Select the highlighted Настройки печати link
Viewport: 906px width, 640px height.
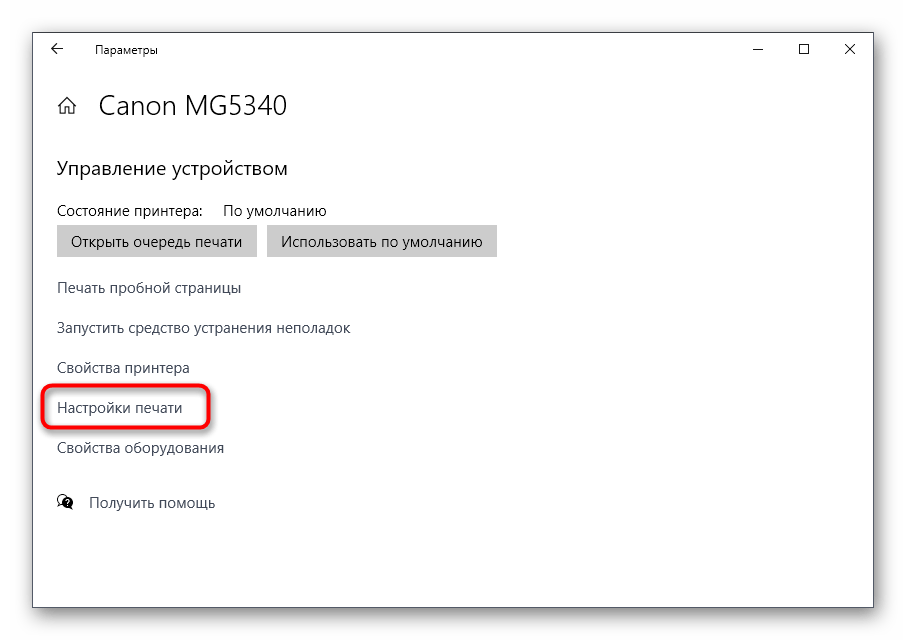tap(120, 408)
